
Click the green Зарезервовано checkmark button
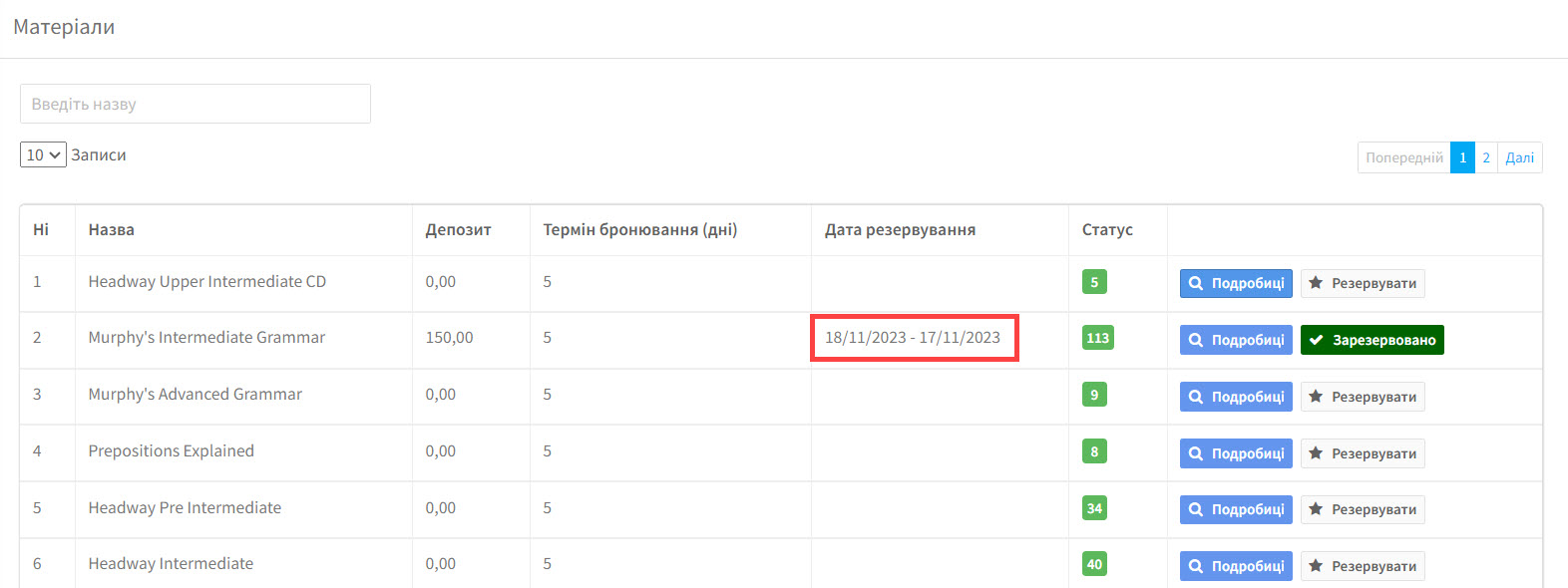1372,340
